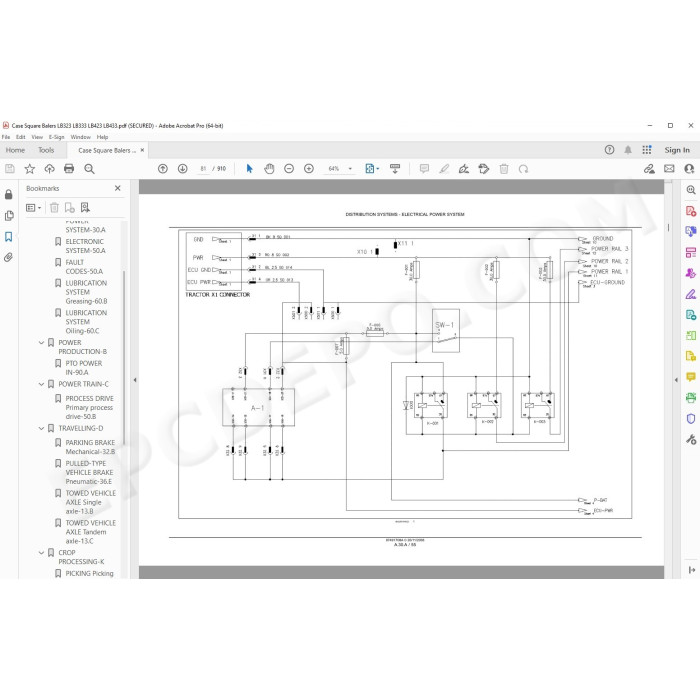Find current bookmark icon

point(85,208)
